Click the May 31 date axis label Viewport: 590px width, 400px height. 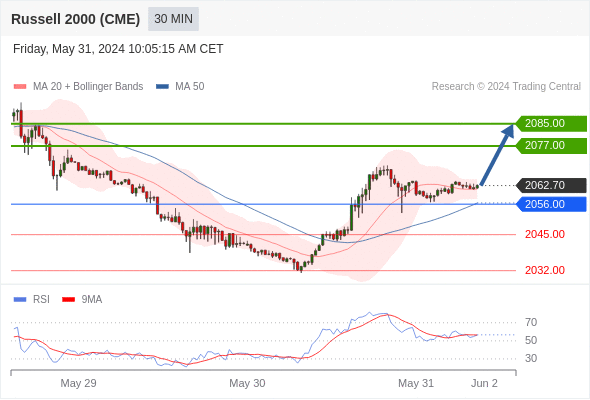(416, 383)
